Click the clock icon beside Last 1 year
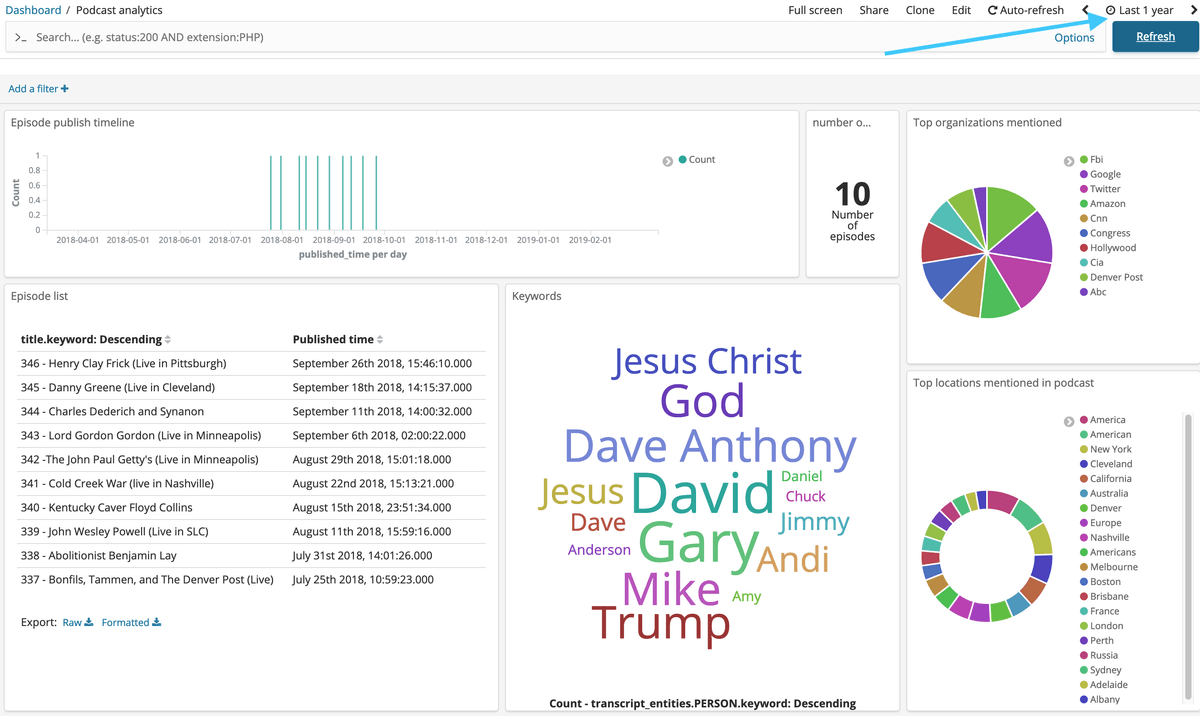The width and height of the screenshot is (1200, 716). 1108,10
